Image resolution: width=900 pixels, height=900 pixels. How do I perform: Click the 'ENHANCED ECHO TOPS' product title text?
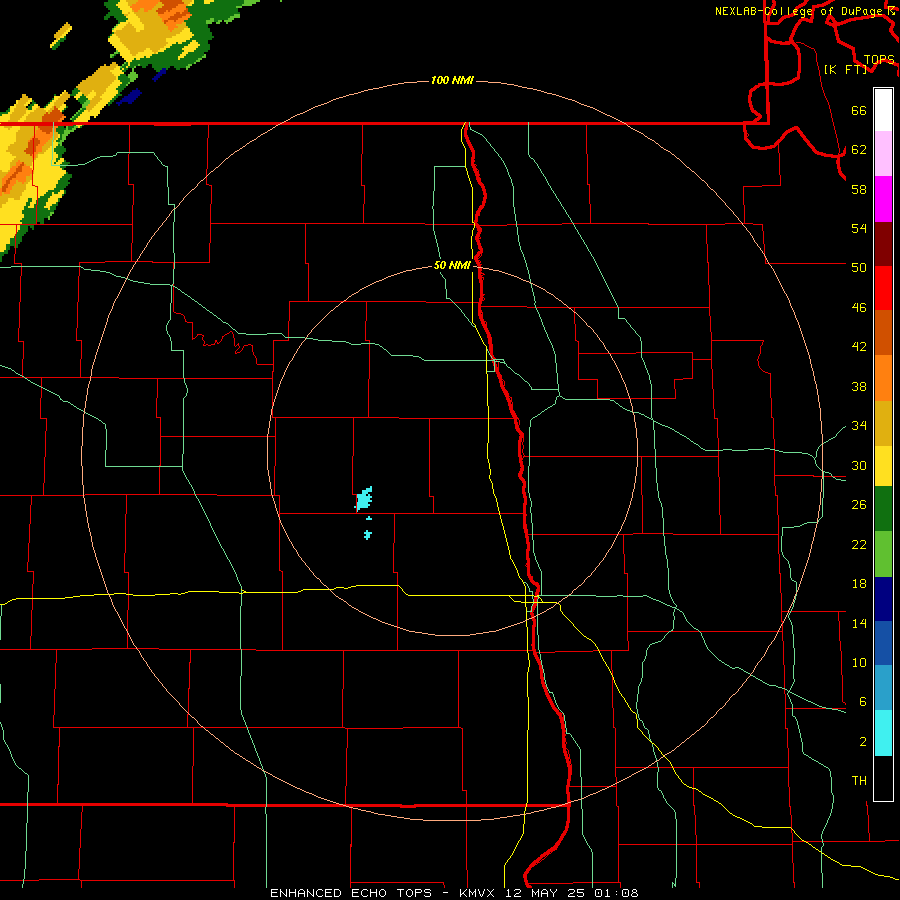point(351,893)
